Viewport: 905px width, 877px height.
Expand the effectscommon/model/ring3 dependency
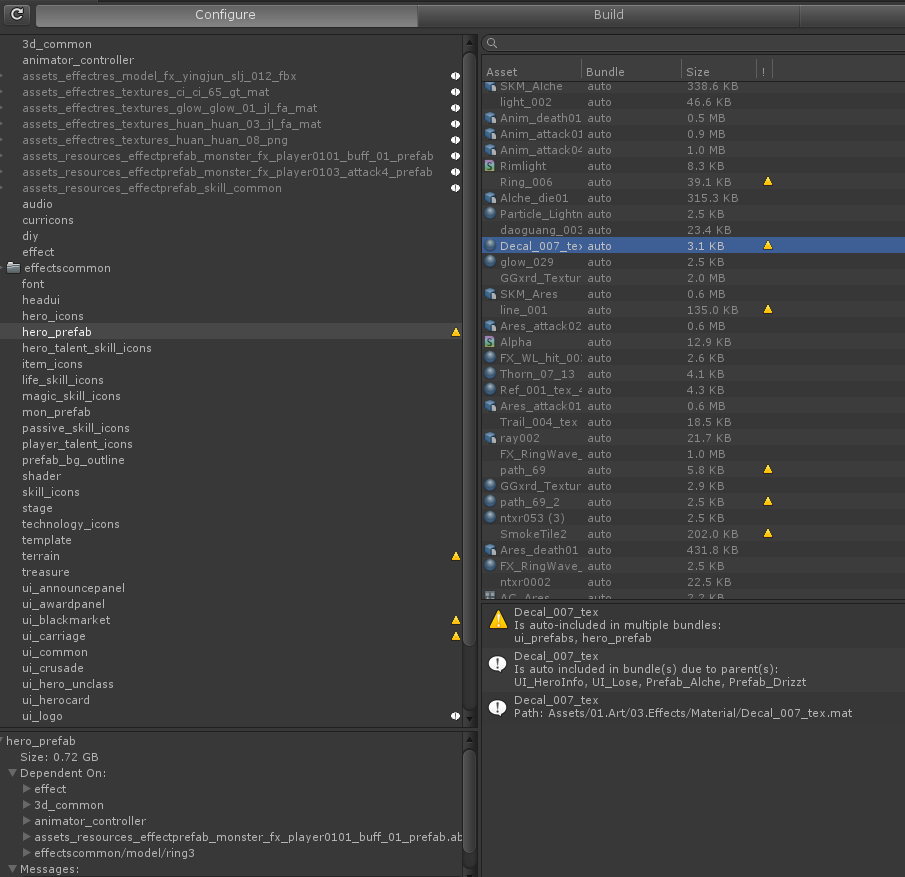27,852
